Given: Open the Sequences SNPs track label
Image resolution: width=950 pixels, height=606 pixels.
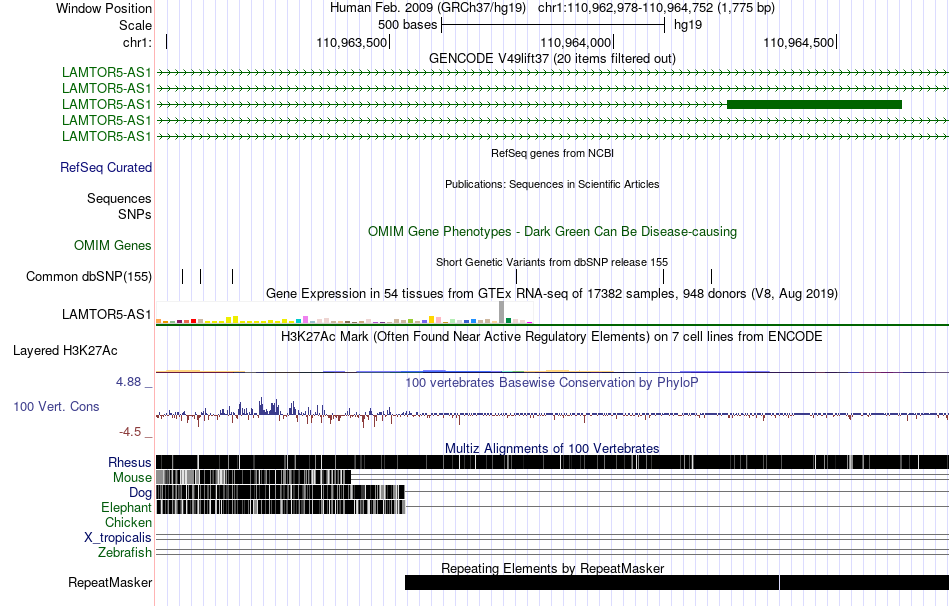Looking at the screenshot, I should 119,206.
